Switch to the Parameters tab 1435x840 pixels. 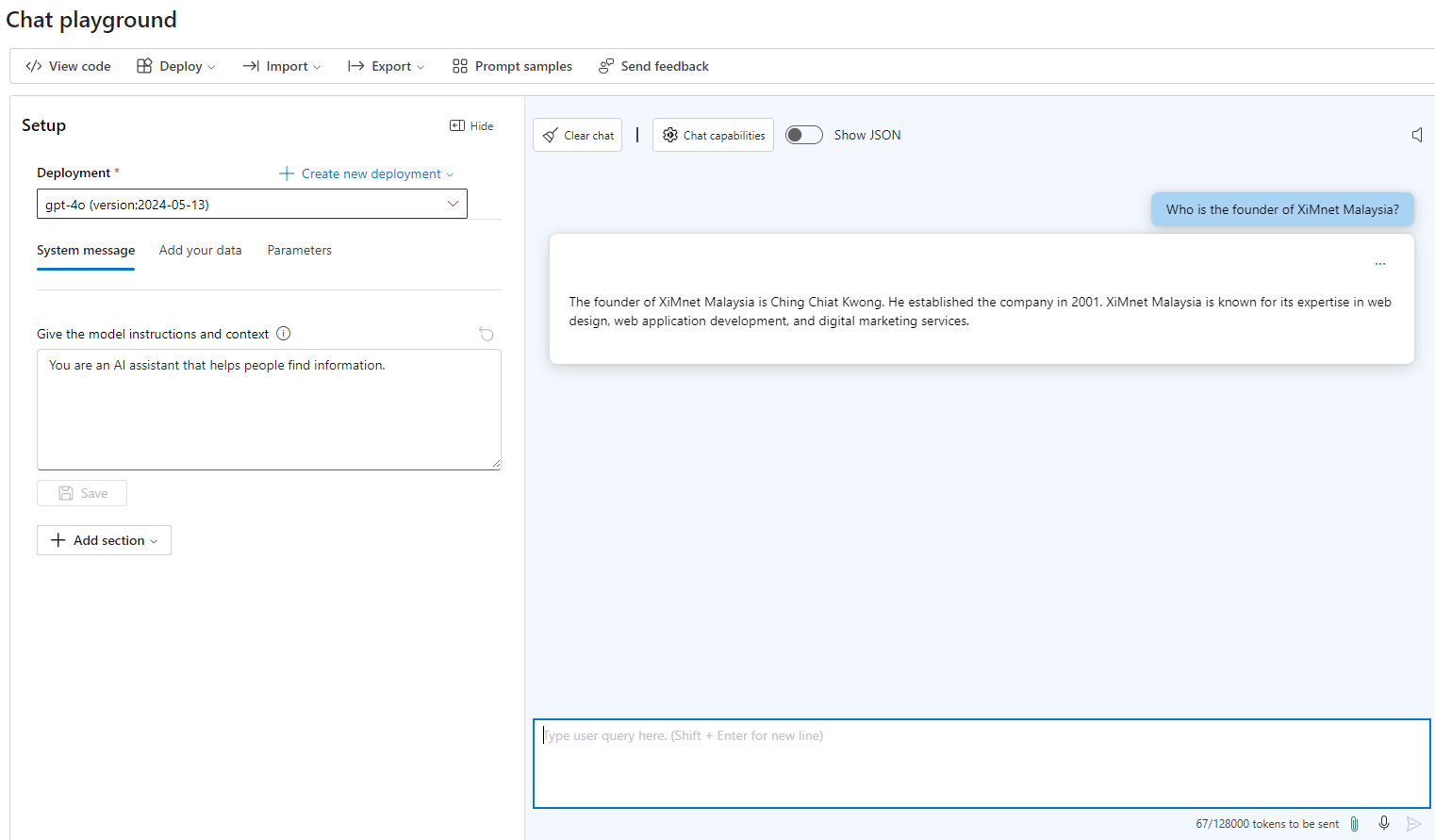(299, 250)
